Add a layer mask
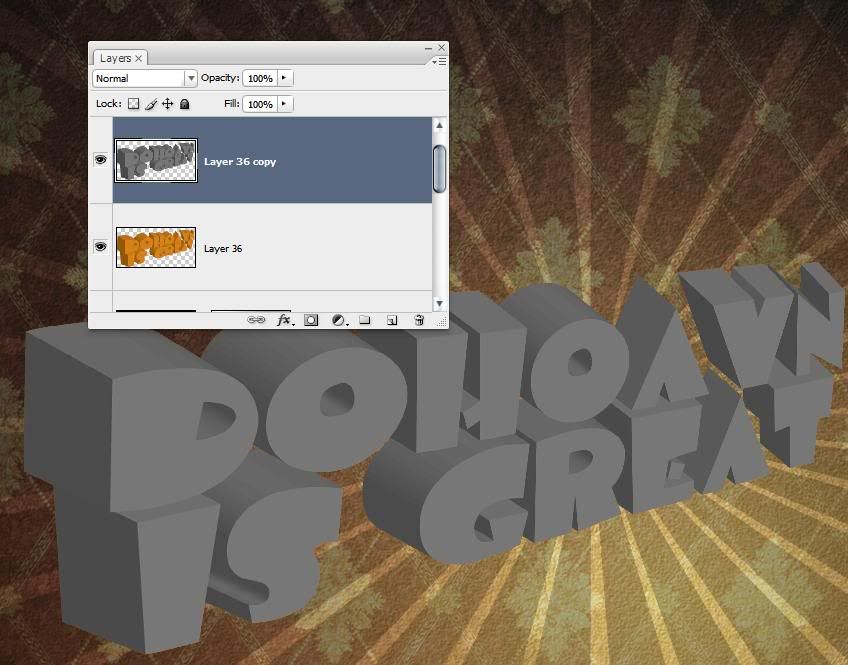Viewport: 848px width, 665px height. click(311, 320)
